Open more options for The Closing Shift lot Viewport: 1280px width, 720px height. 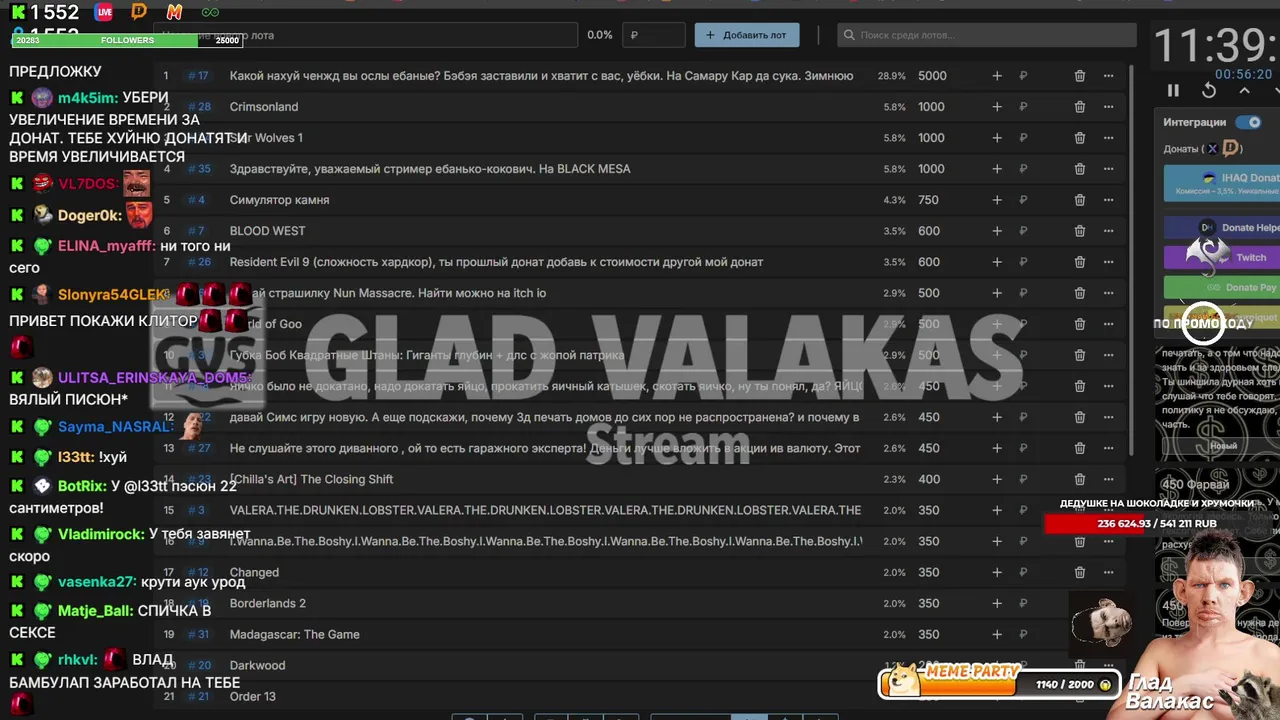coord(1108,480)
